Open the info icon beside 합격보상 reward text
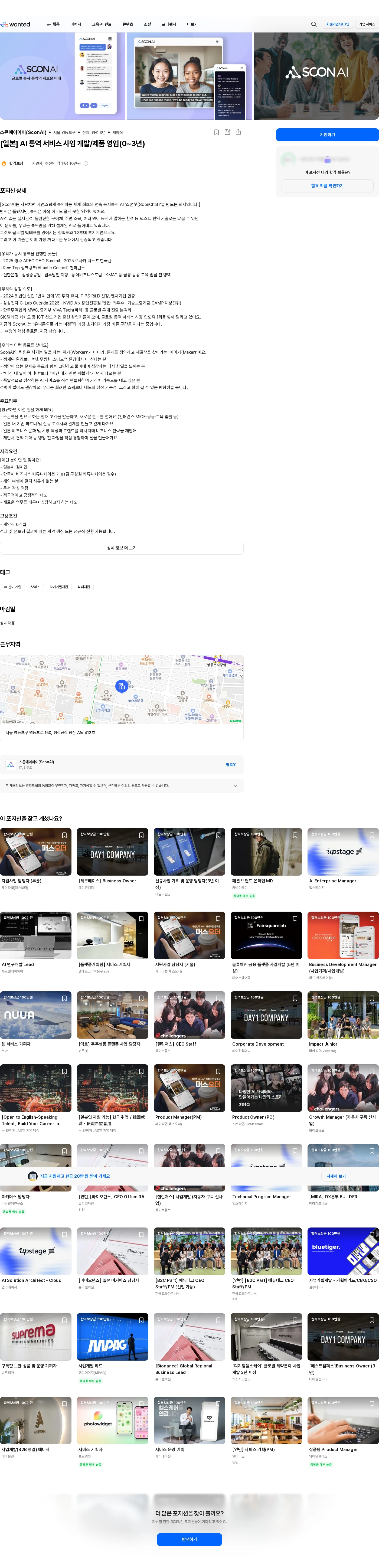The height and width of the screenshot is (1568, 379). tap(86, 163)
